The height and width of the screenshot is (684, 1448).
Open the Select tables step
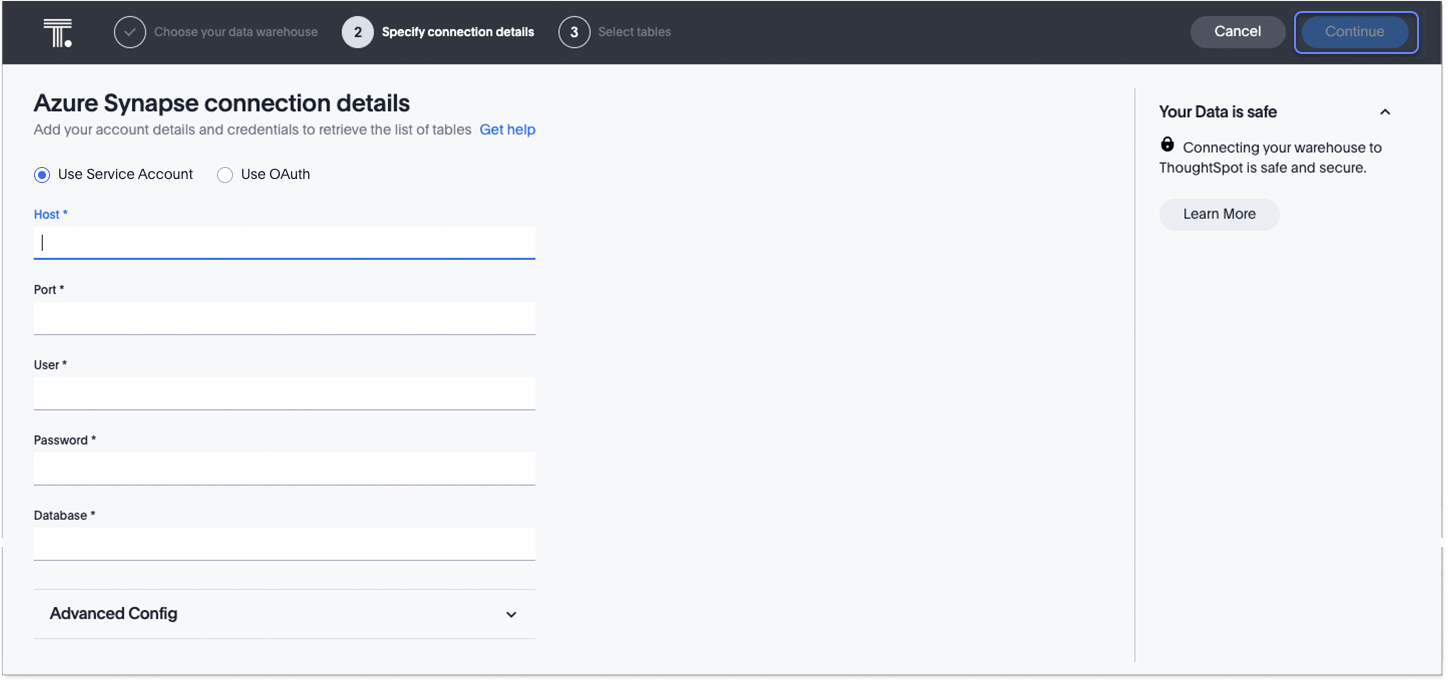pos(634,32)
